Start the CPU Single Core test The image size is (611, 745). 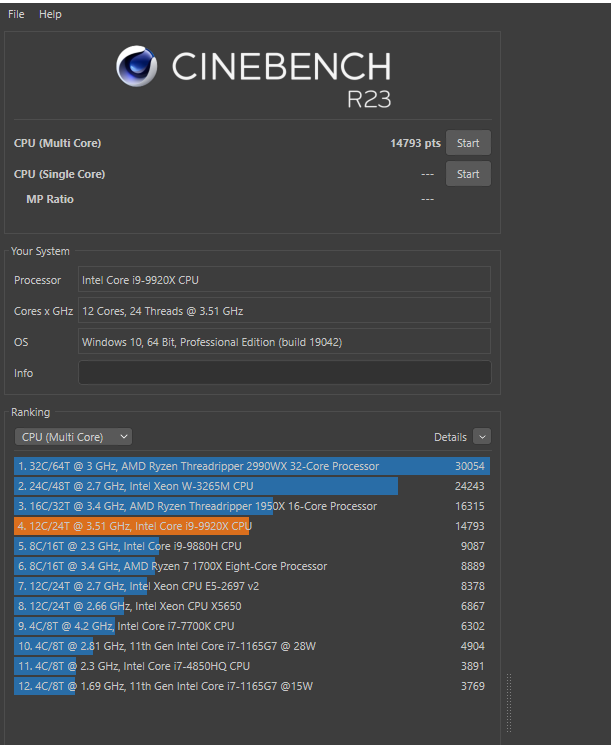(468, 174)
